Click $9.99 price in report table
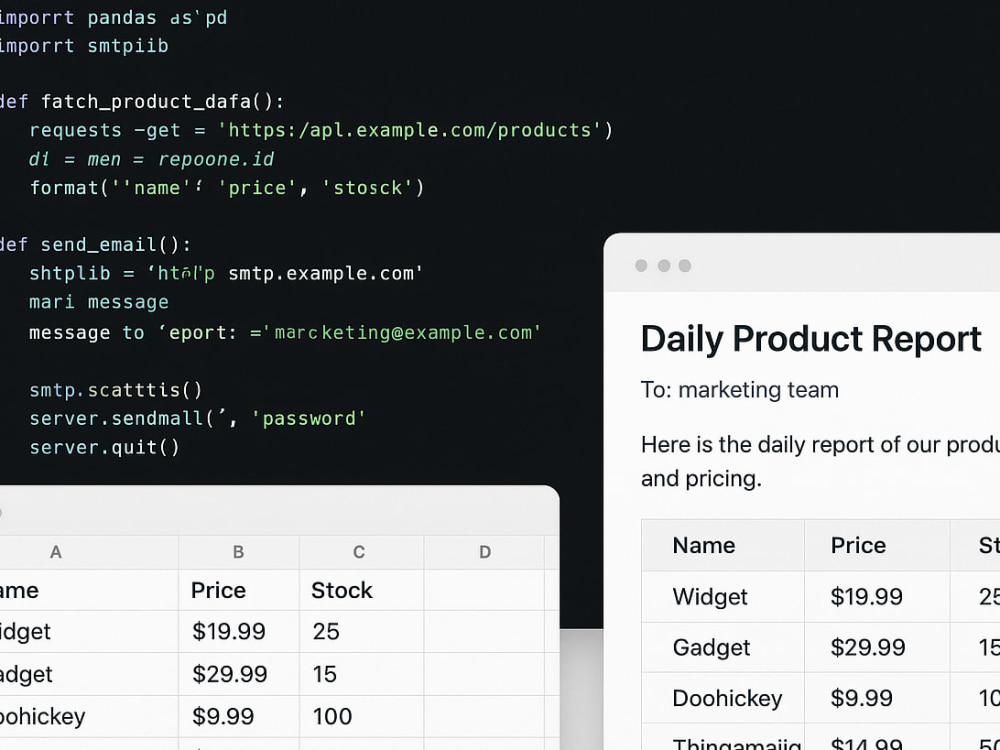The width and height of the screenshot is (1000, 750). pos(861,698)
